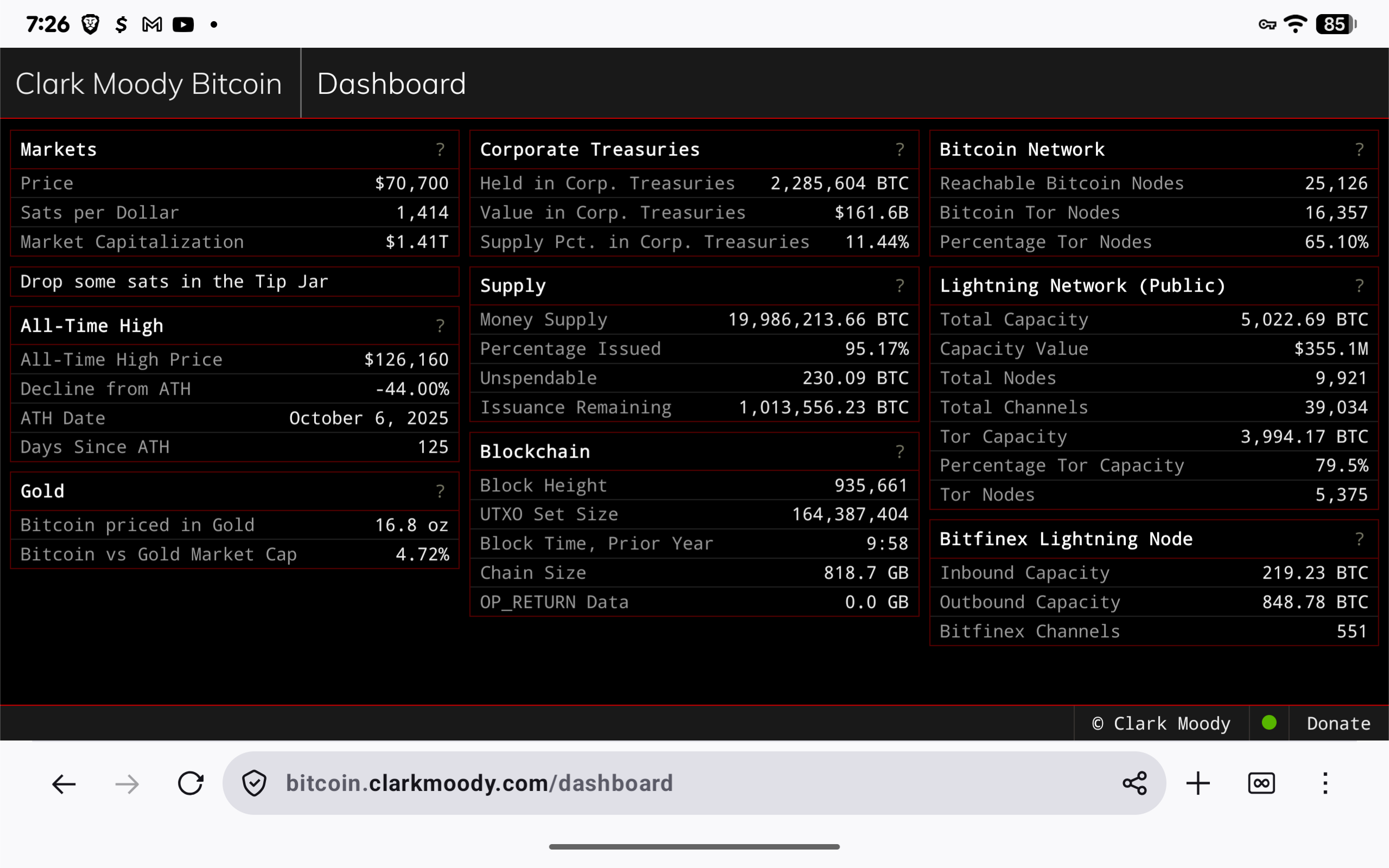1389x868 pixels.
Task: Open help for Corporate Treasuries panel
Action: 900,150
